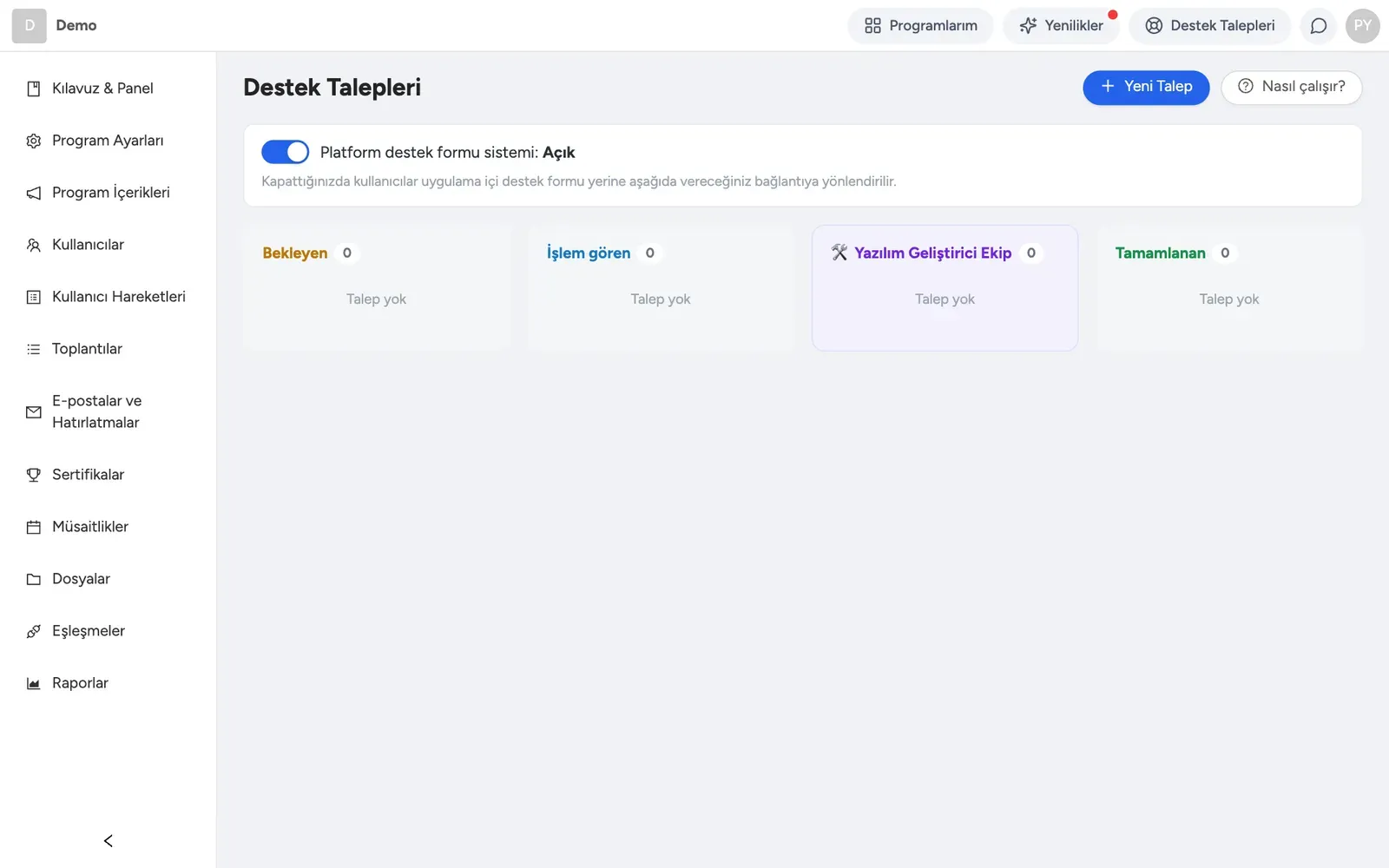Select the Kullanıcılar people icon
Screen dimensions: 1389x868
coord(34,245)
